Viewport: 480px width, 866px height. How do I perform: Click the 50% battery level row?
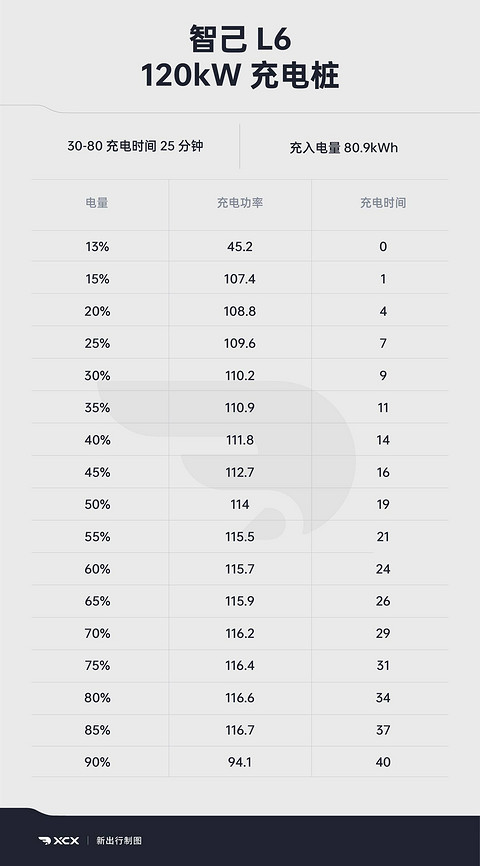[240, 504]
